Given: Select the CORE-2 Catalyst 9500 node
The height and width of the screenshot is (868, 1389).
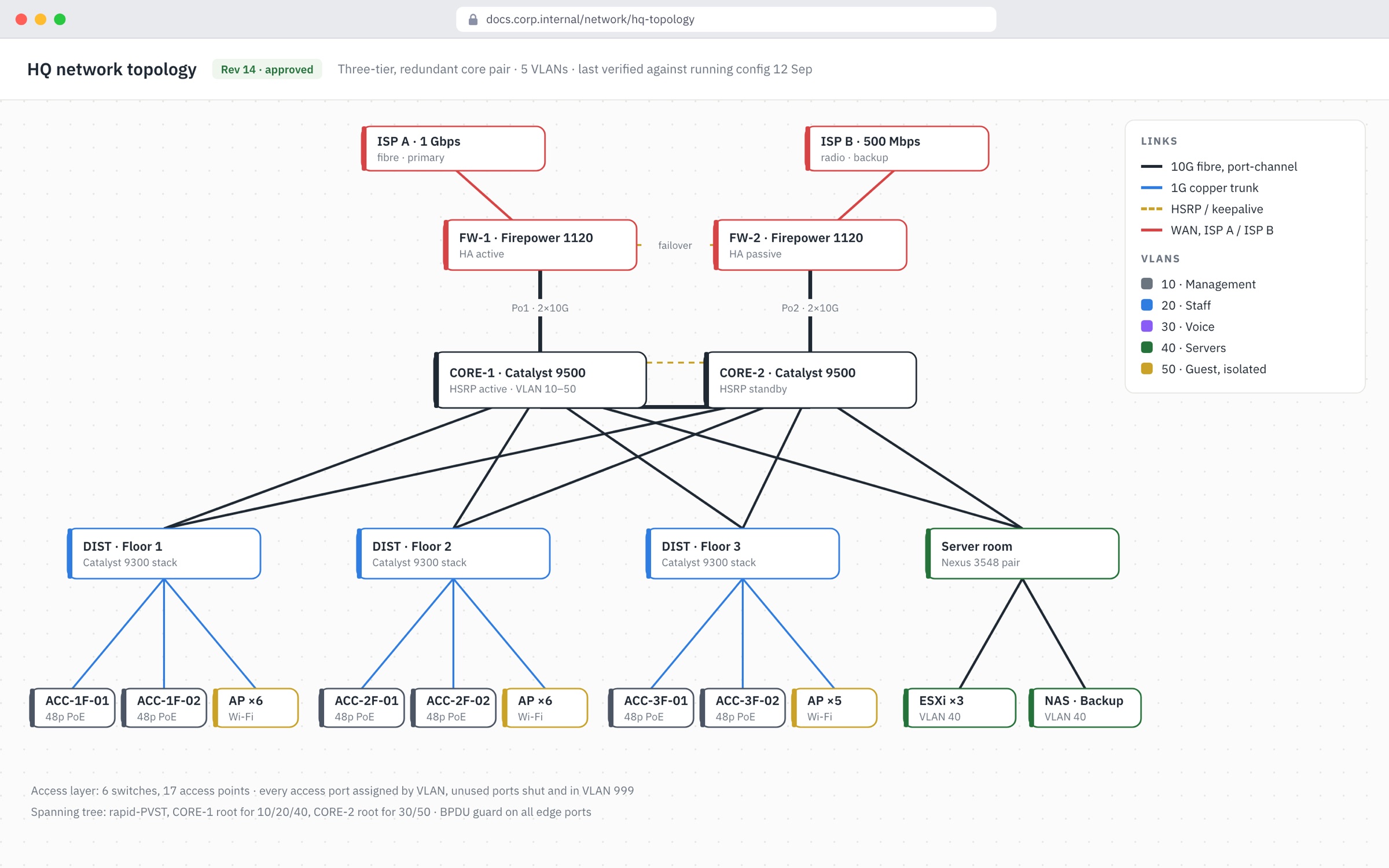Looking at the screenshot, I should coord(810,380).
